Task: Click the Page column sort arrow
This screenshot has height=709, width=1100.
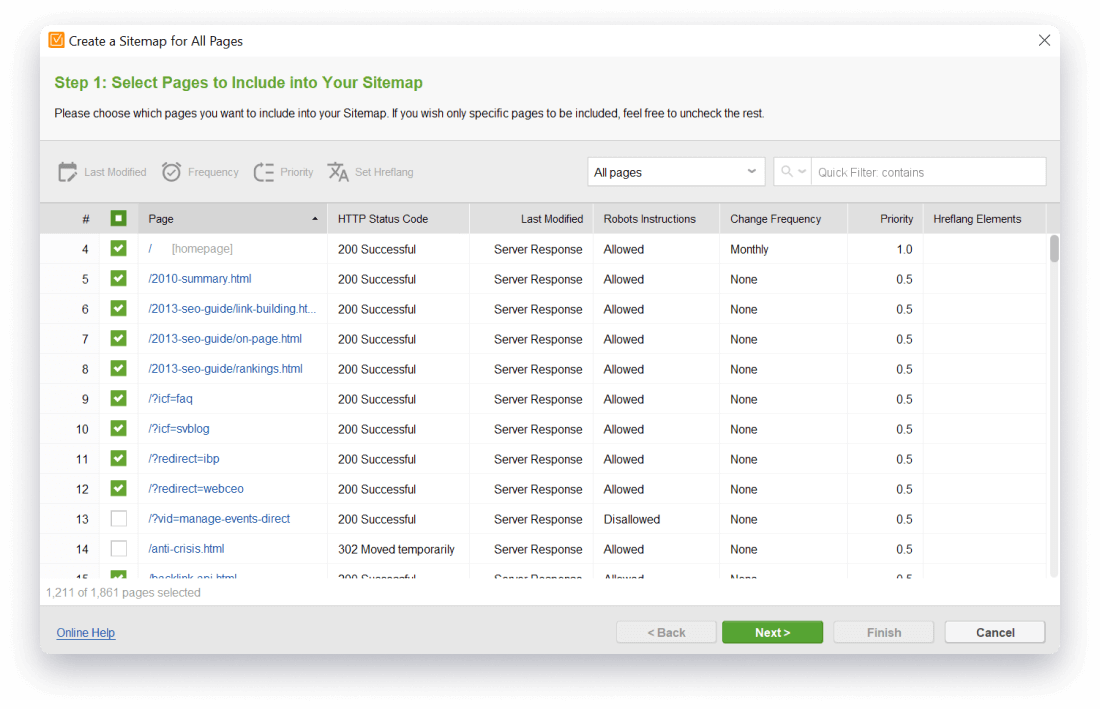Action: coord(315,219)
